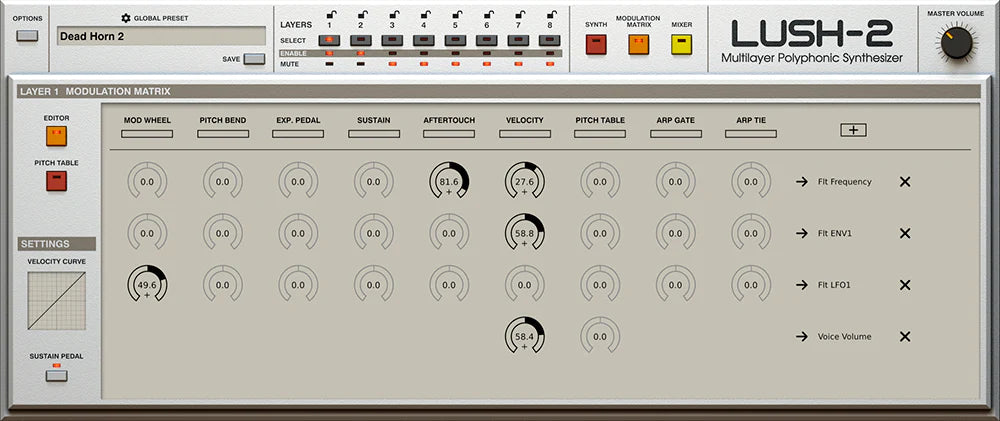Click the Velocity source slot
1000x421 pixels.
point(524,133)
